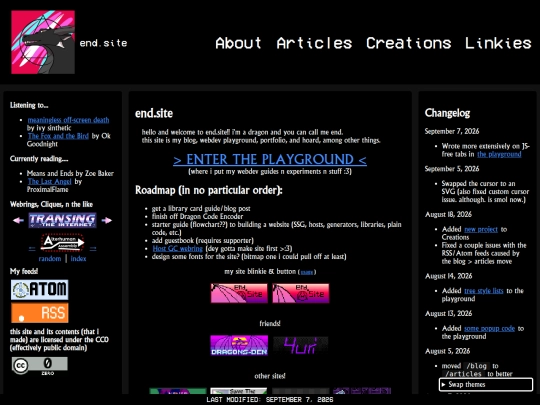The width and height of the screenshot is (540, 405).
Task: Click the end.site title text in header
Action: pos(103,43)
